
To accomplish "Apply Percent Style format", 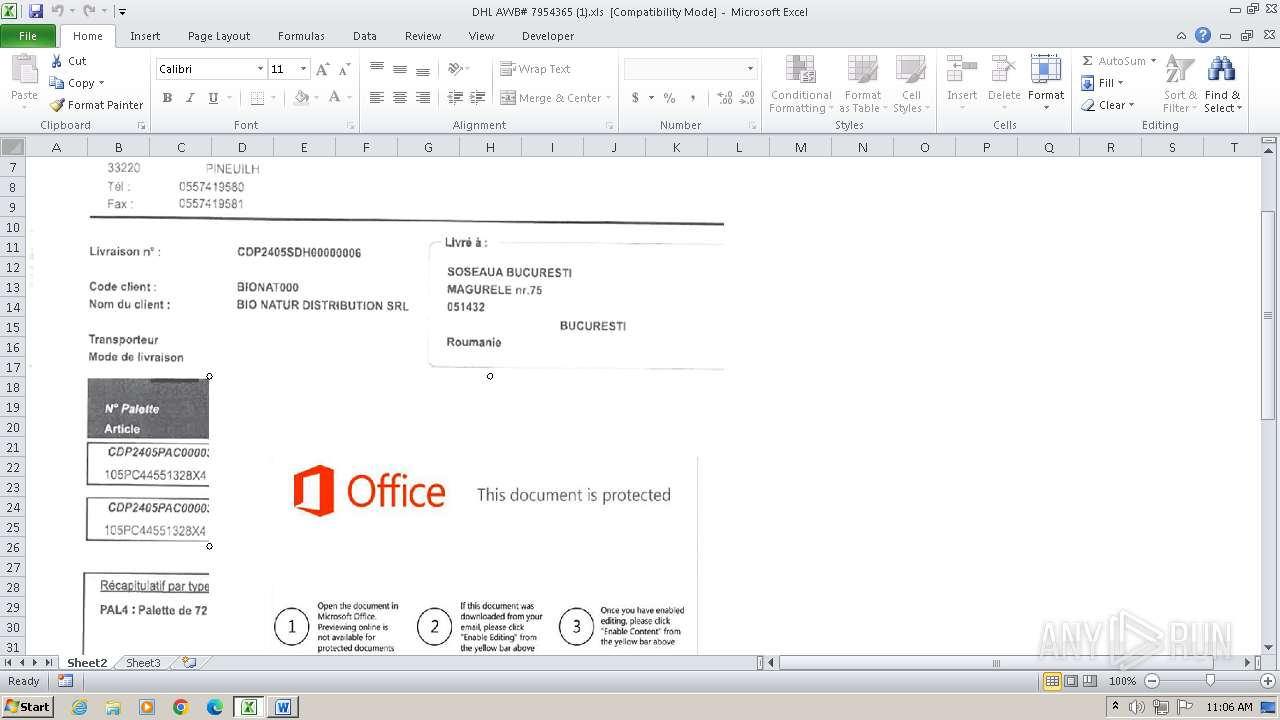I will click(x=669, y=98).
